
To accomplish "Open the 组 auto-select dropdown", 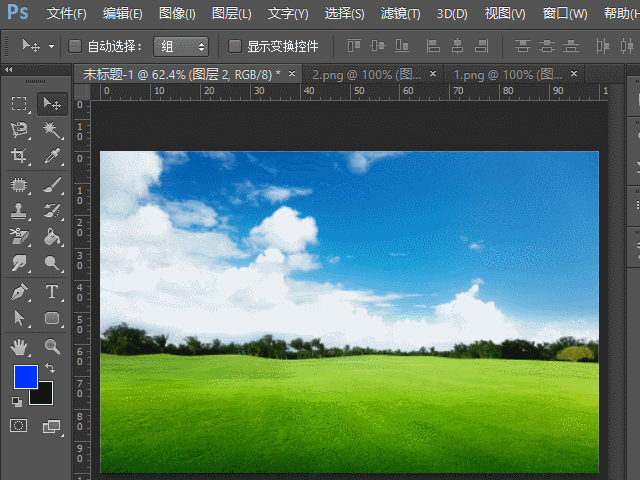I will [x=181, y=46].
